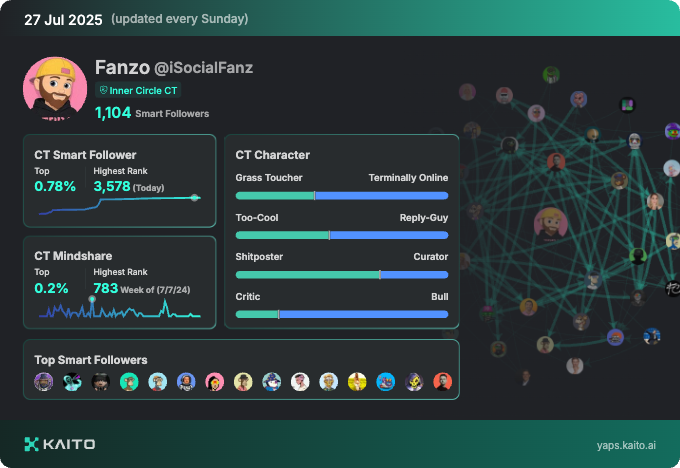Open the first top follower with purple background
Screen dimensions: 680x468
[44, 382]
